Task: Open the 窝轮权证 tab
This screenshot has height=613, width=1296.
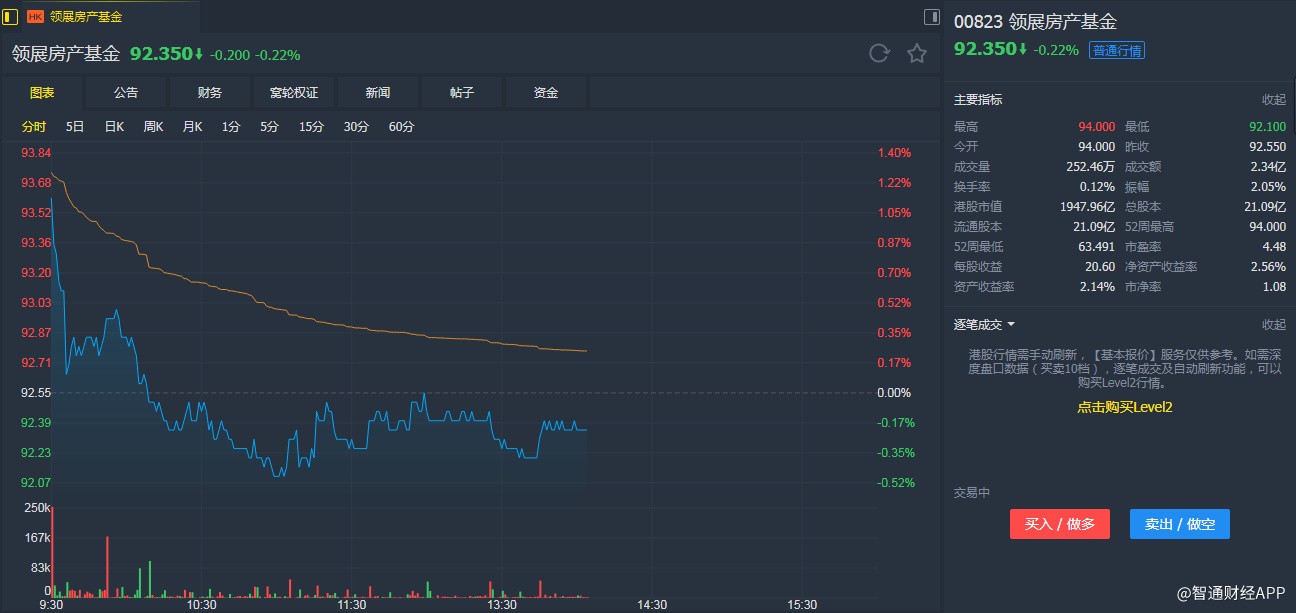Action: 294,93
